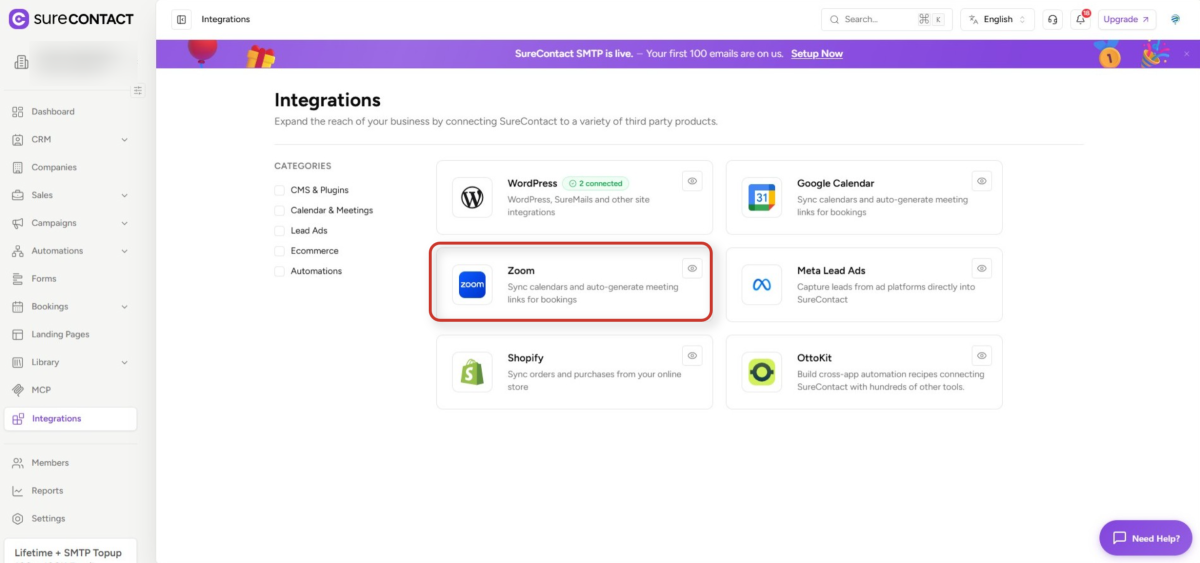Open the Zoom integration card title
This screenshot has height=563, width=1200.
521,271
